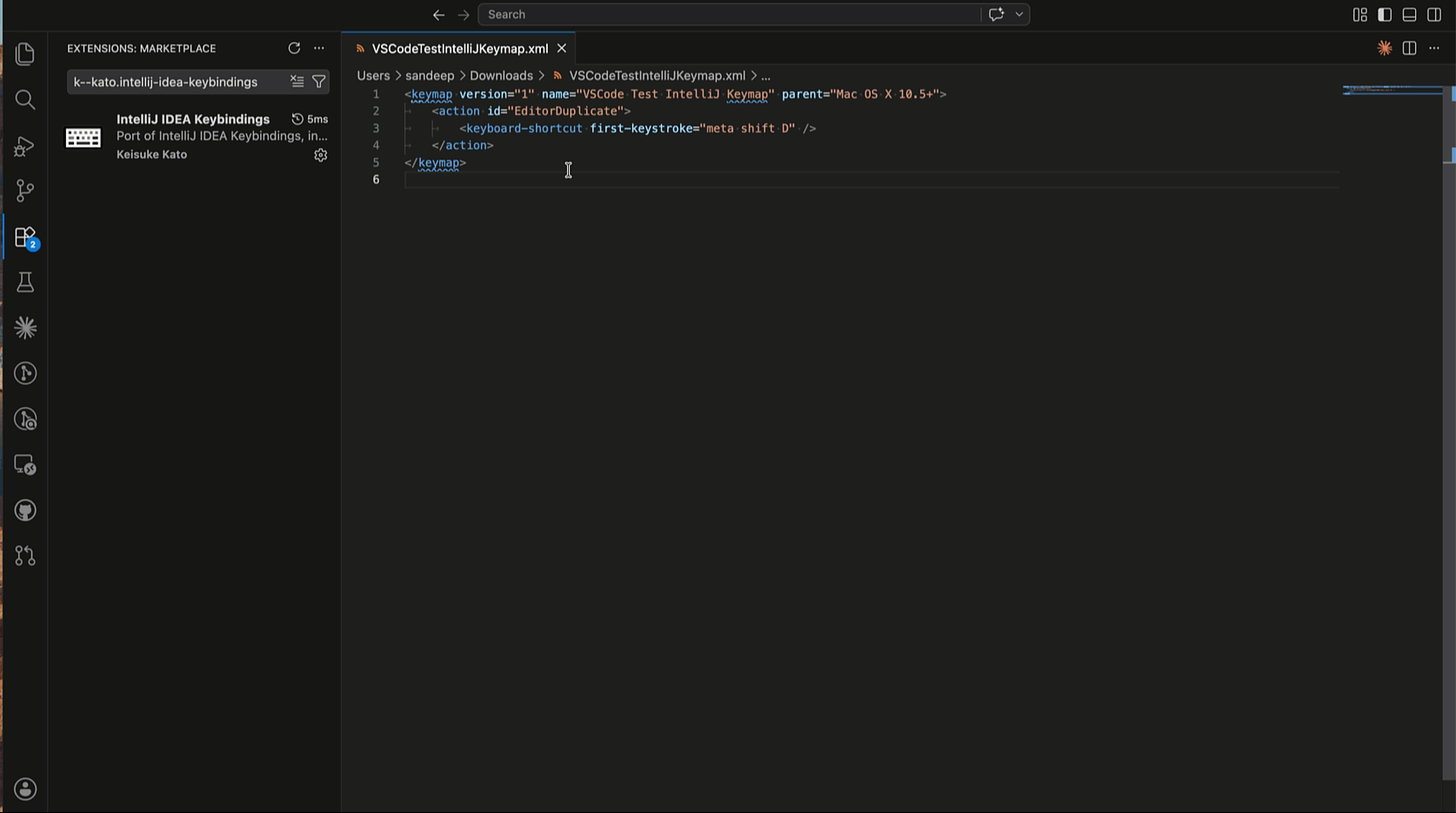Click the Keisuke Kato publisher name

[151, 155]
